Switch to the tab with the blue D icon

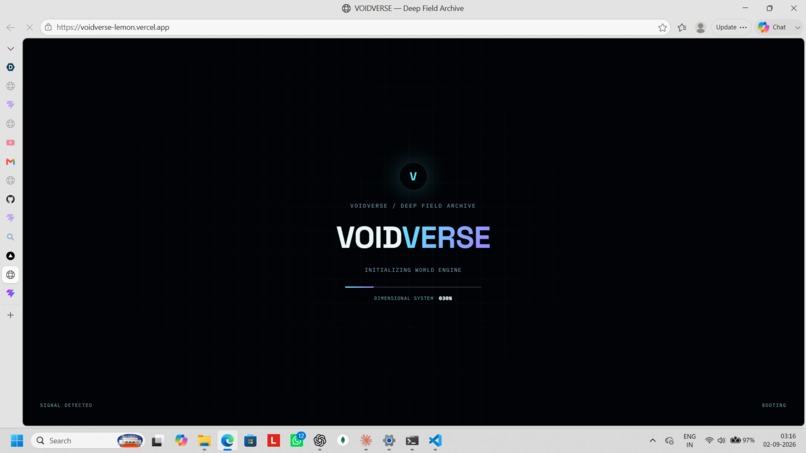pyautogui.click(x=10, y=67)
